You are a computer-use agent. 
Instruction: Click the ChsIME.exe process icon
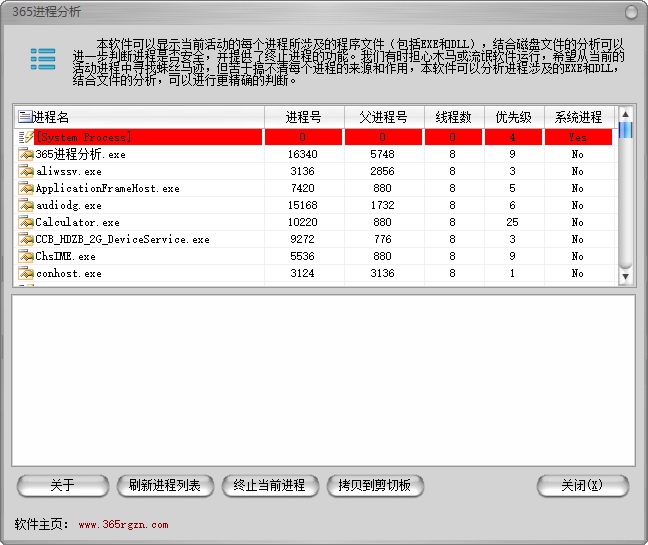pos(26,256)
